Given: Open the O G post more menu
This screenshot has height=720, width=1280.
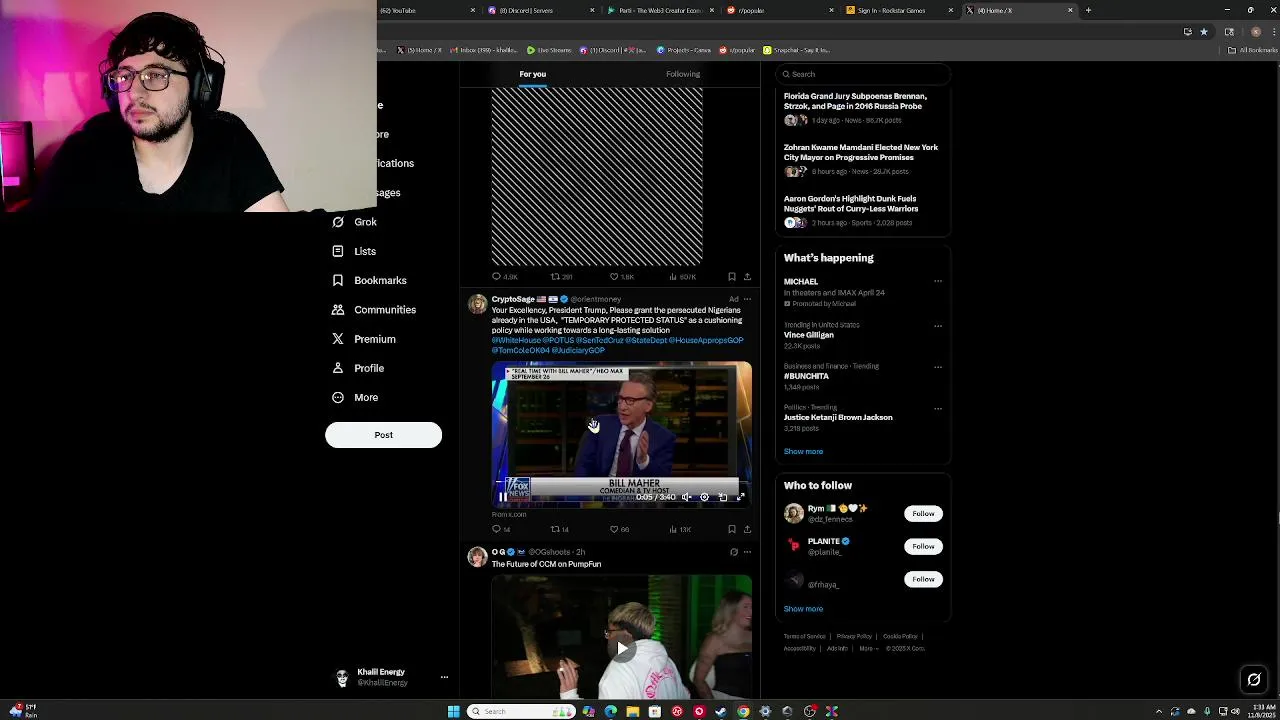Looking at the screenshot, I should pyautogui.click(x=747, y=552).
